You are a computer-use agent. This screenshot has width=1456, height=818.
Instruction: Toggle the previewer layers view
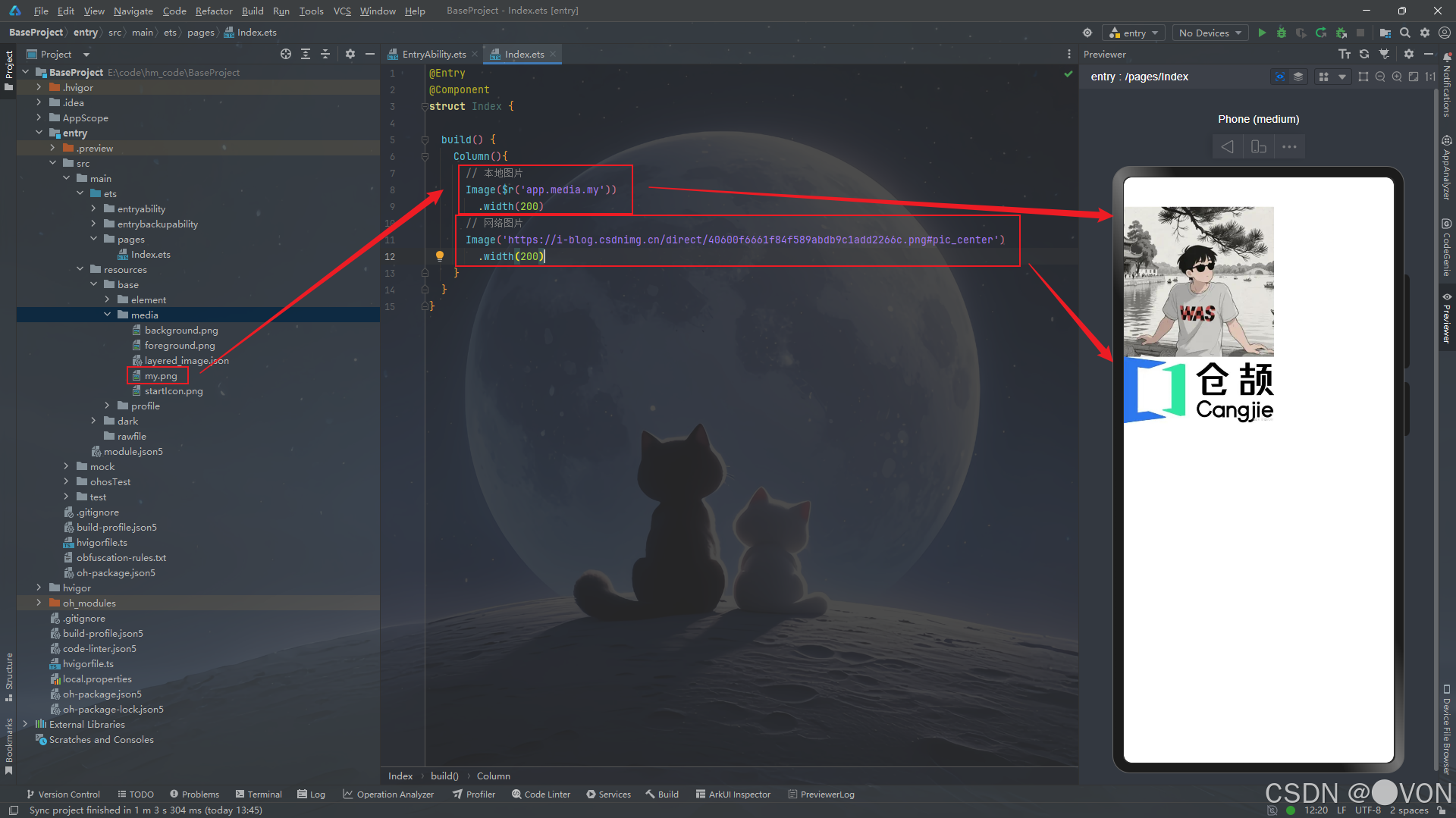(1298, 77)
